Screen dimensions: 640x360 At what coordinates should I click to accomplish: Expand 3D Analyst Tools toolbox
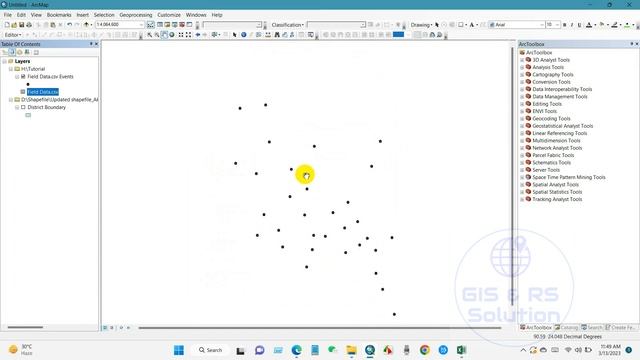coord(522,60)
